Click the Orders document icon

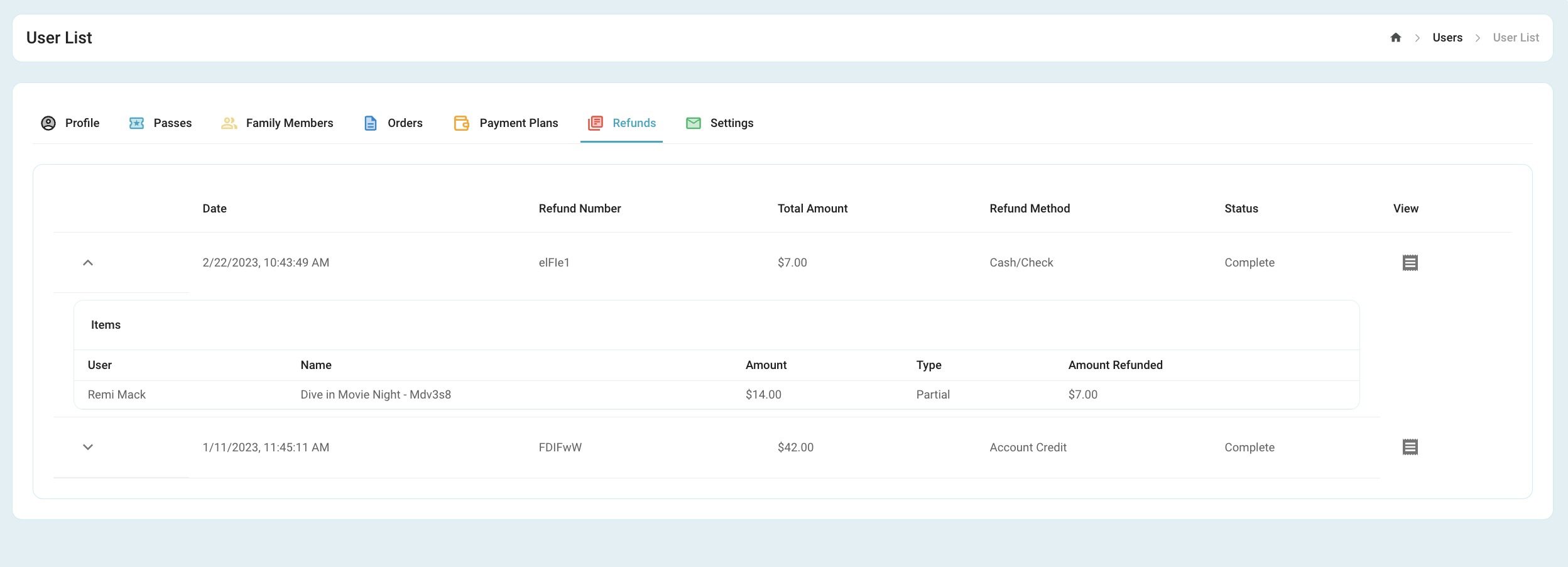(371, 123)
